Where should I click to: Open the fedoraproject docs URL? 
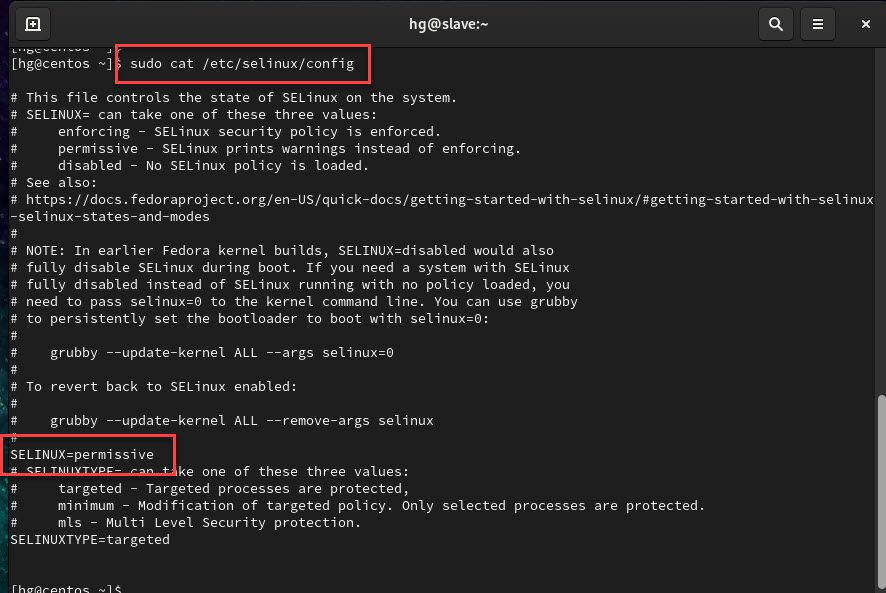click(450, 200)
